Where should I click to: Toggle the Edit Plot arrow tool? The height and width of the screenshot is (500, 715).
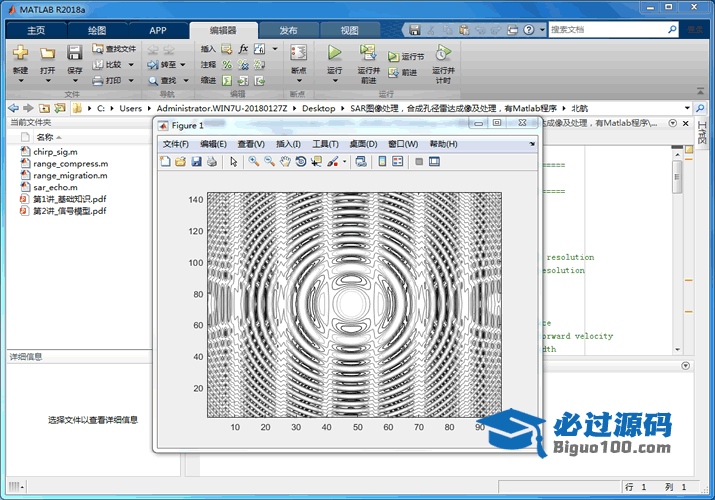coord(233,161)
